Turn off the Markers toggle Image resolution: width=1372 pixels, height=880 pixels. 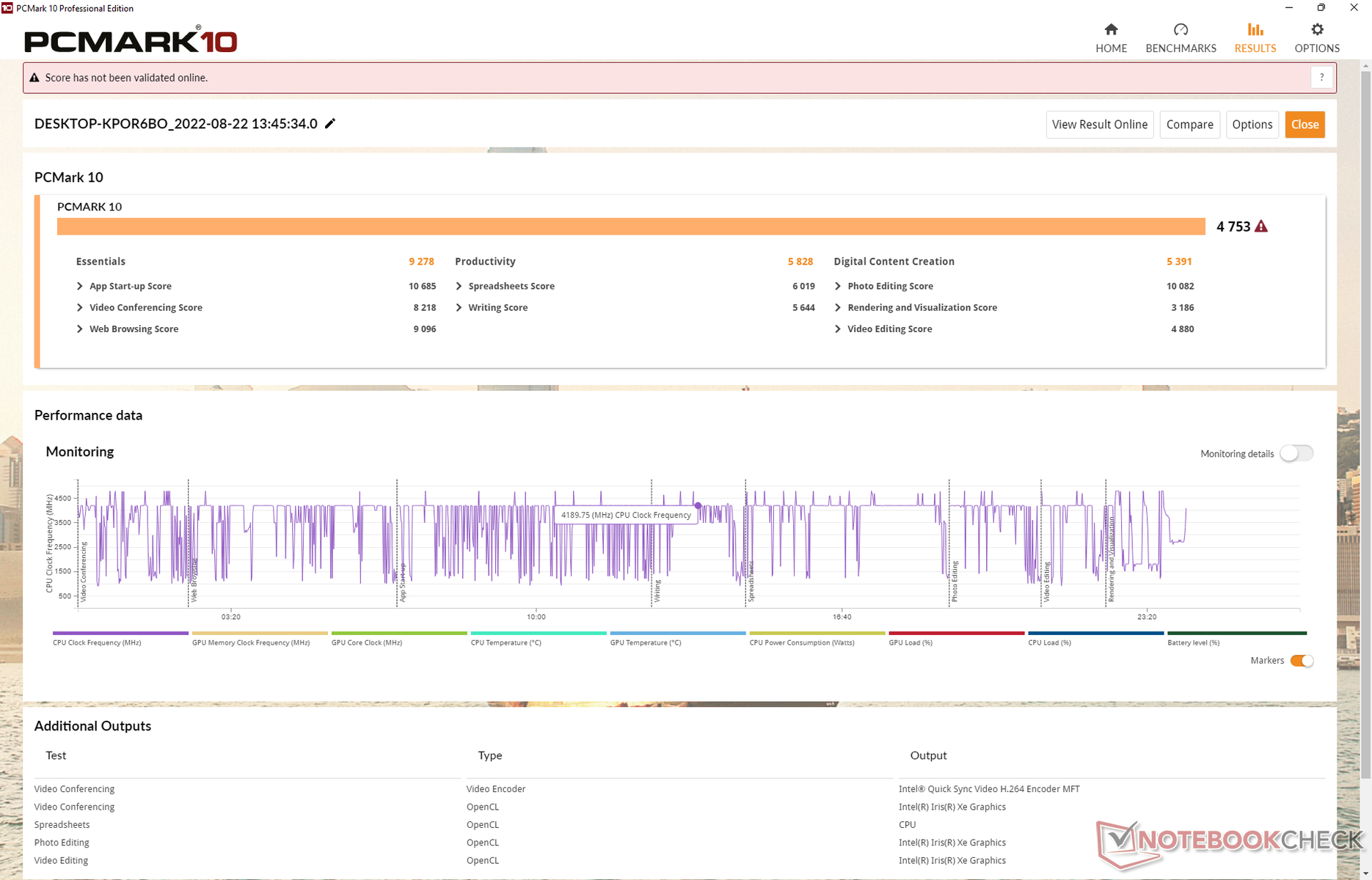coord(1302,661)
